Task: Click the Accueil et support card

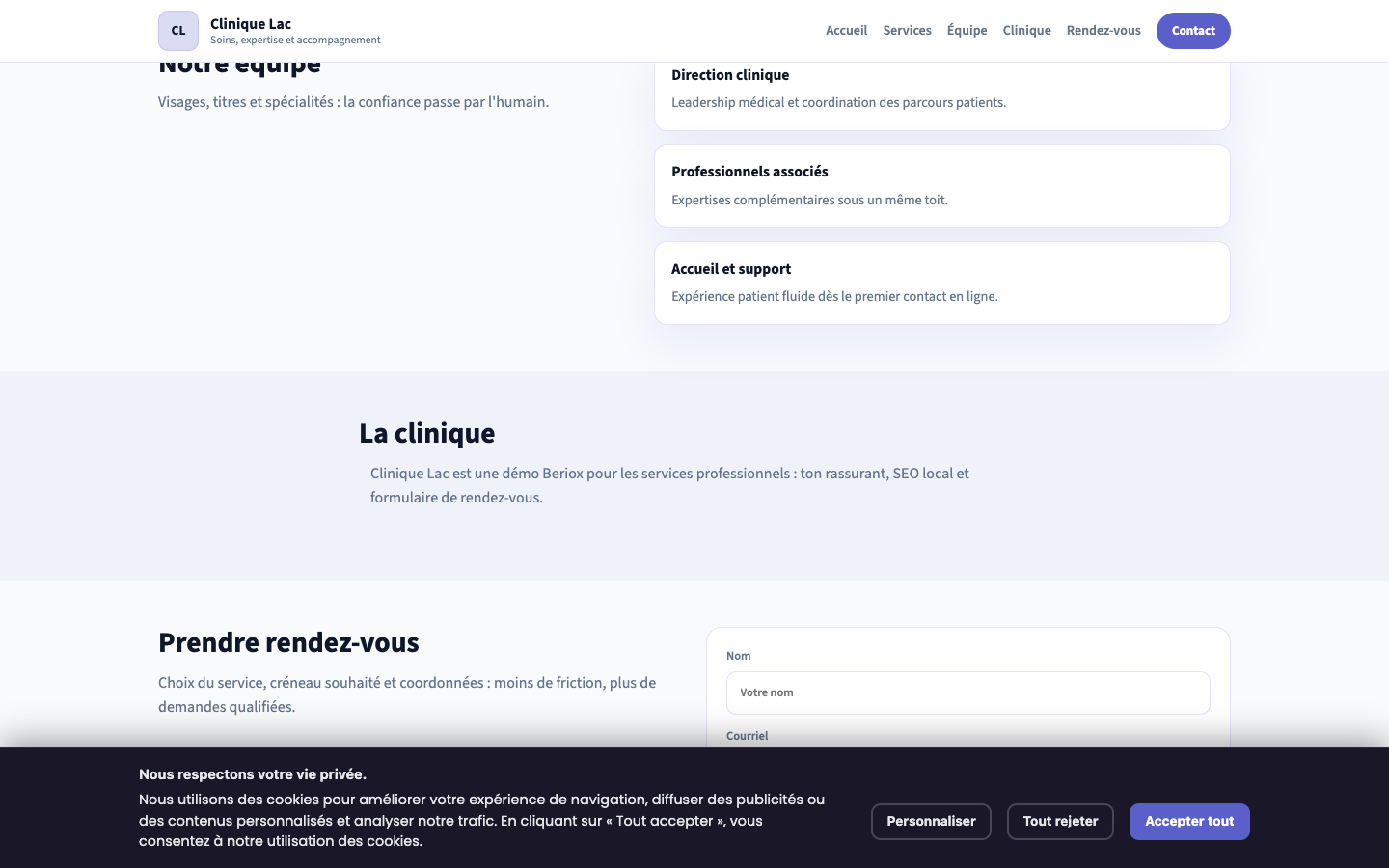Action: coord(942,283)
